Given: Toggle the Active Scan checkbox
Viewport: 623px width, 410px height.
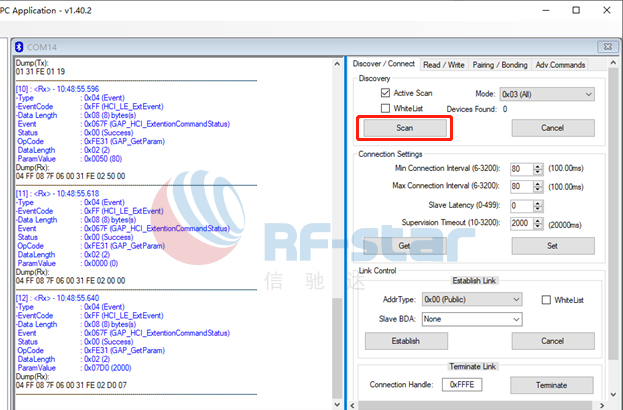Looking at the screenshot, I should click(x=385, y=93).
